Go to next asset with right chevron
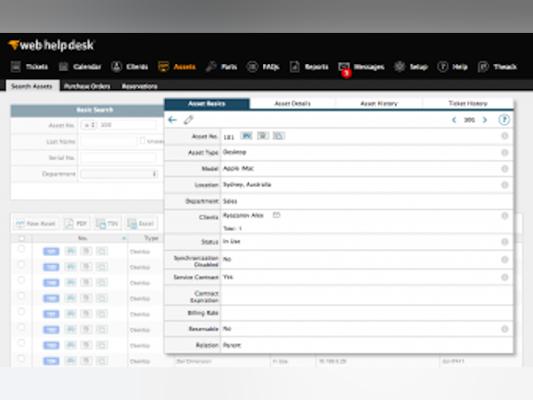Image resolution: width=533 pixels, height=400 pixels. tap(485, 120)
